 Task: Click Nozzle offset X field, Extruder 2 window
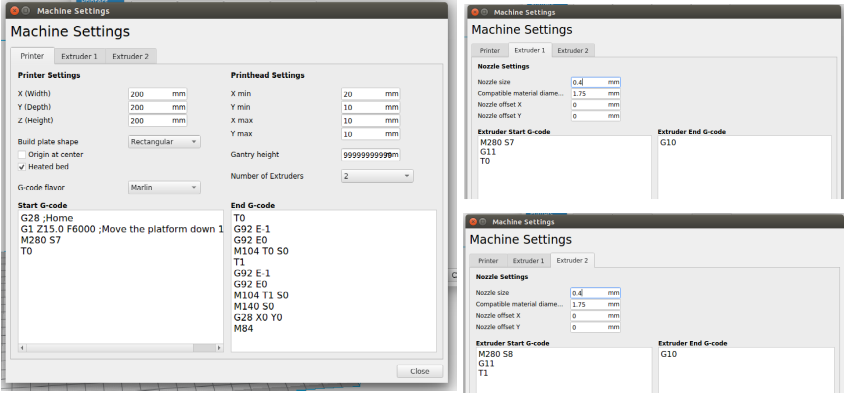(595, 316)
